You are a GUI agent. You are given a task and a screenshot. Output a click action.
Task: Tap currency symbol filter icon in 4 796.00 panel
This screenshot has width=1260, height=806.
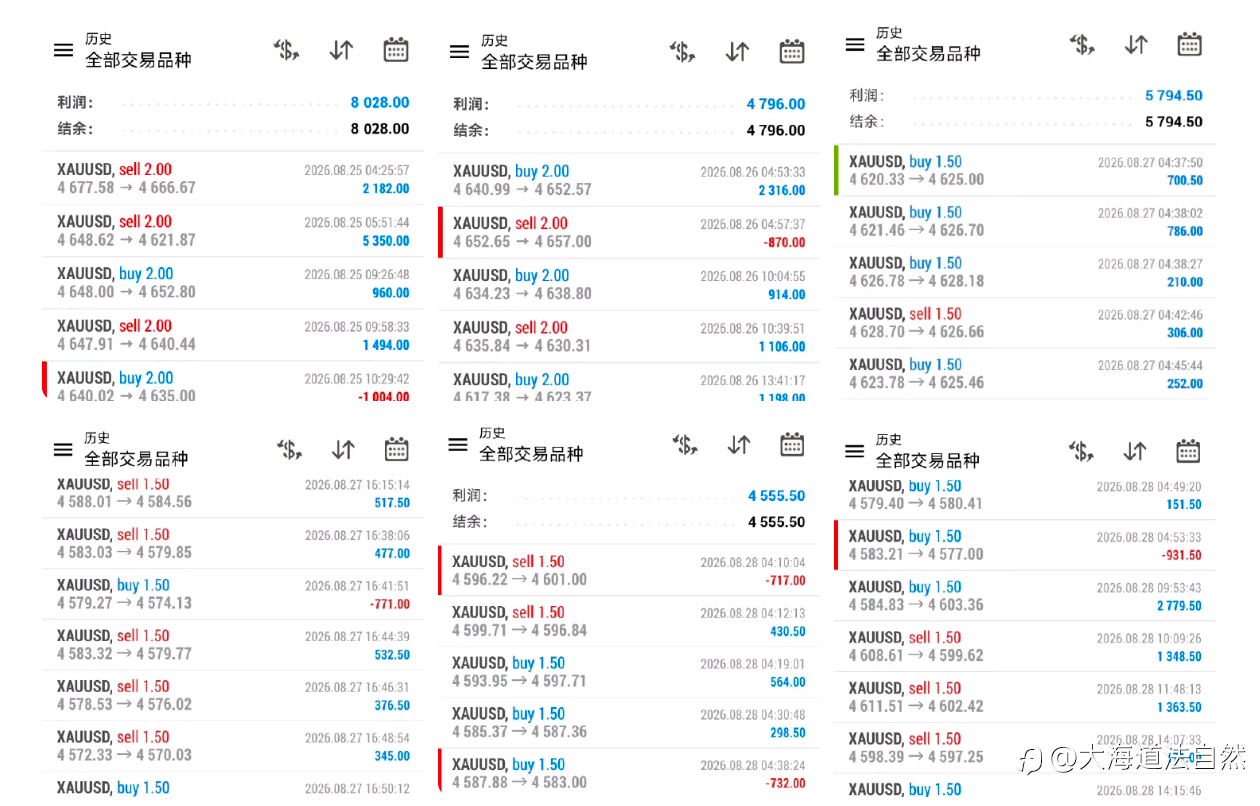tap(682, 51)
